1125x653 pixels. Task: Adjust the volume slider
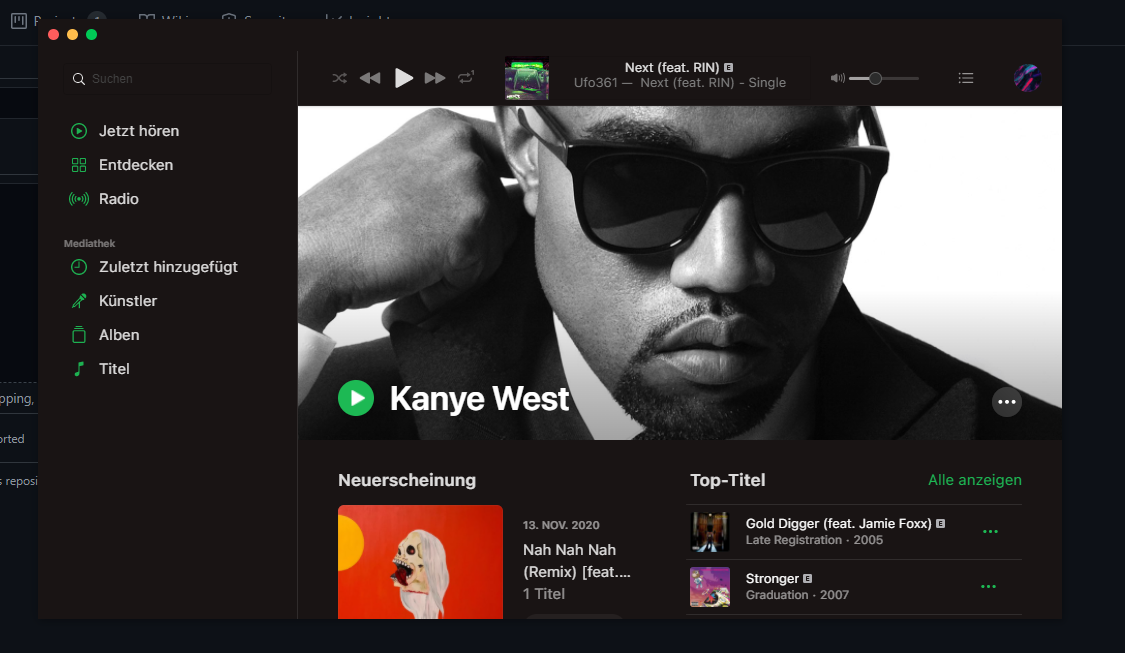pyautogui.click(x=875, y=77)
